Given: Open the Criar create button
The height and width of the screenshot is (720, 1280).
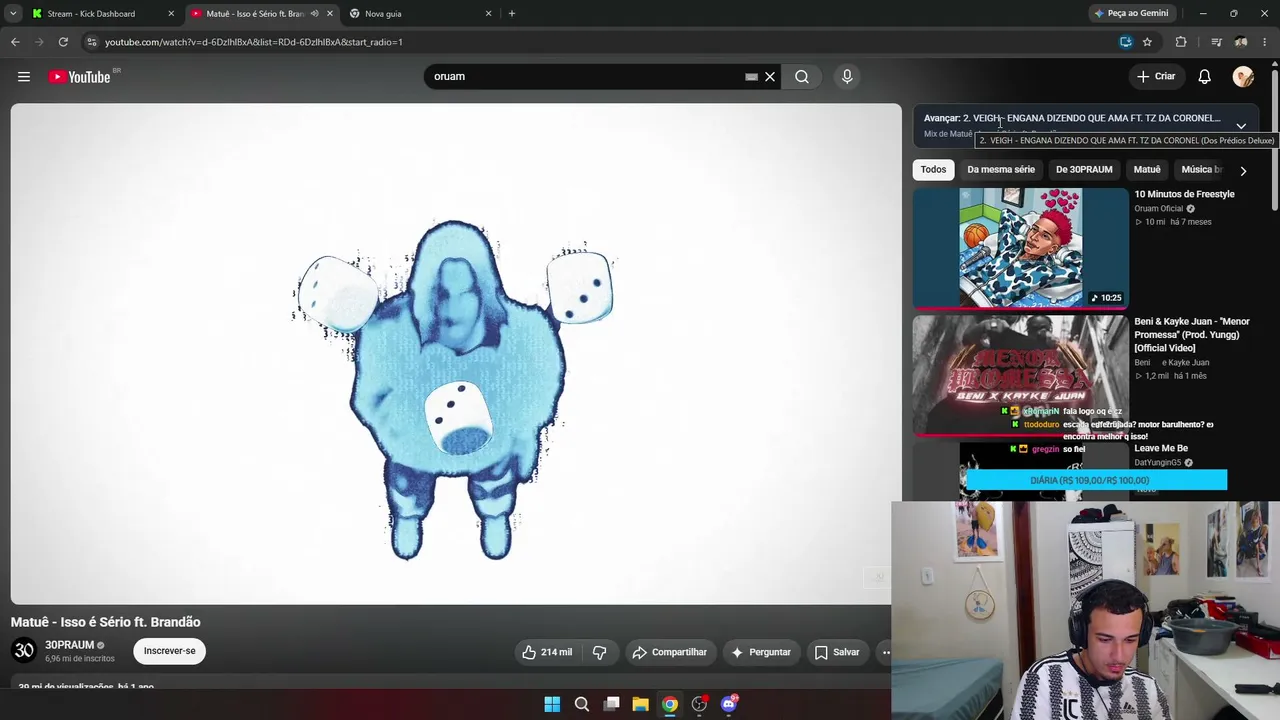Looking at the screenshot, I should (1156, 76).
